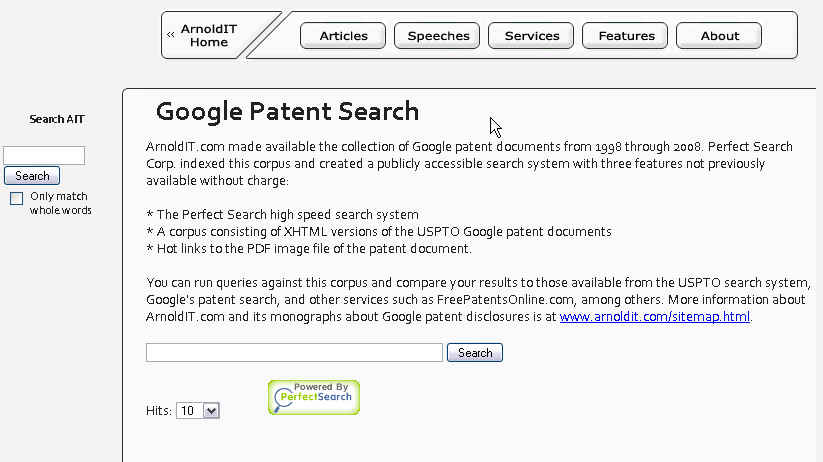The height and width of the screenshot is (462, 823).
Task: Click Search button beside patent query box
Action: [475, 352]
